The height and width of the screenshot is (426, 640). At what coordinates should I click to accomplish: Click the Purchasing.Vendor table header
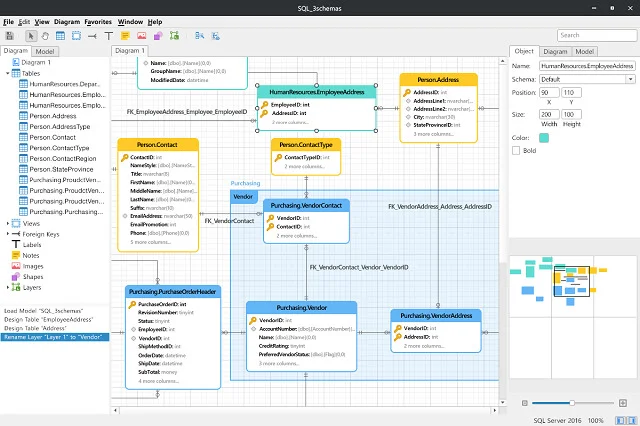302,308
